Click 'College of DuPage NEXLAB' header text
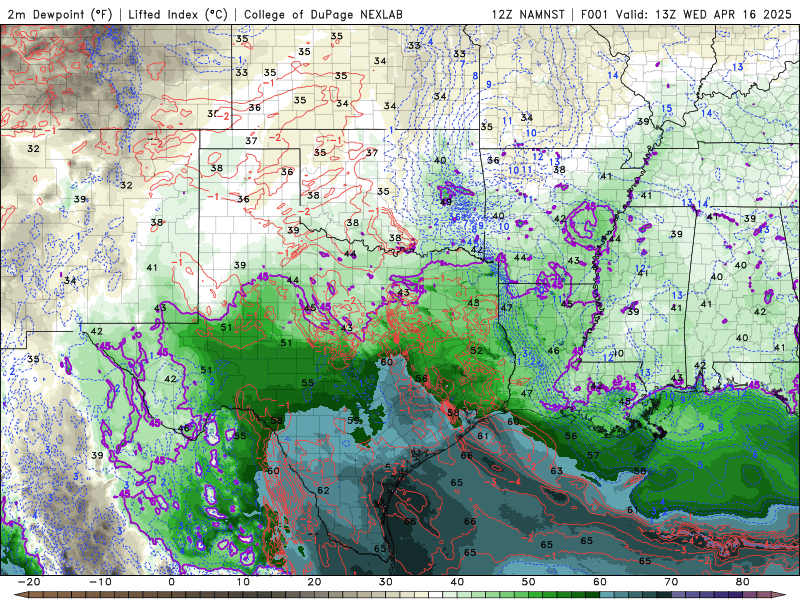This screenshot has height=600, width=800. click(x=323, y=14)
